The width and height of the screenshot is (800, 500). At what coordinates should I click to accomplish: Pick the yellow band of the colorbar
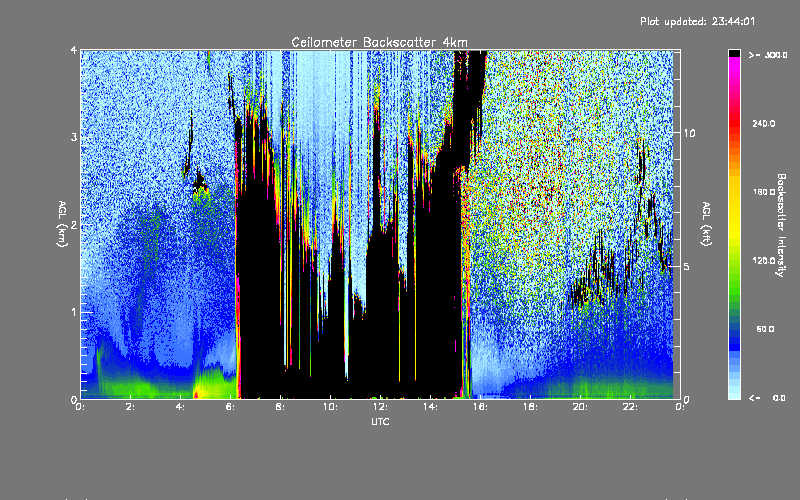[735, 209]
